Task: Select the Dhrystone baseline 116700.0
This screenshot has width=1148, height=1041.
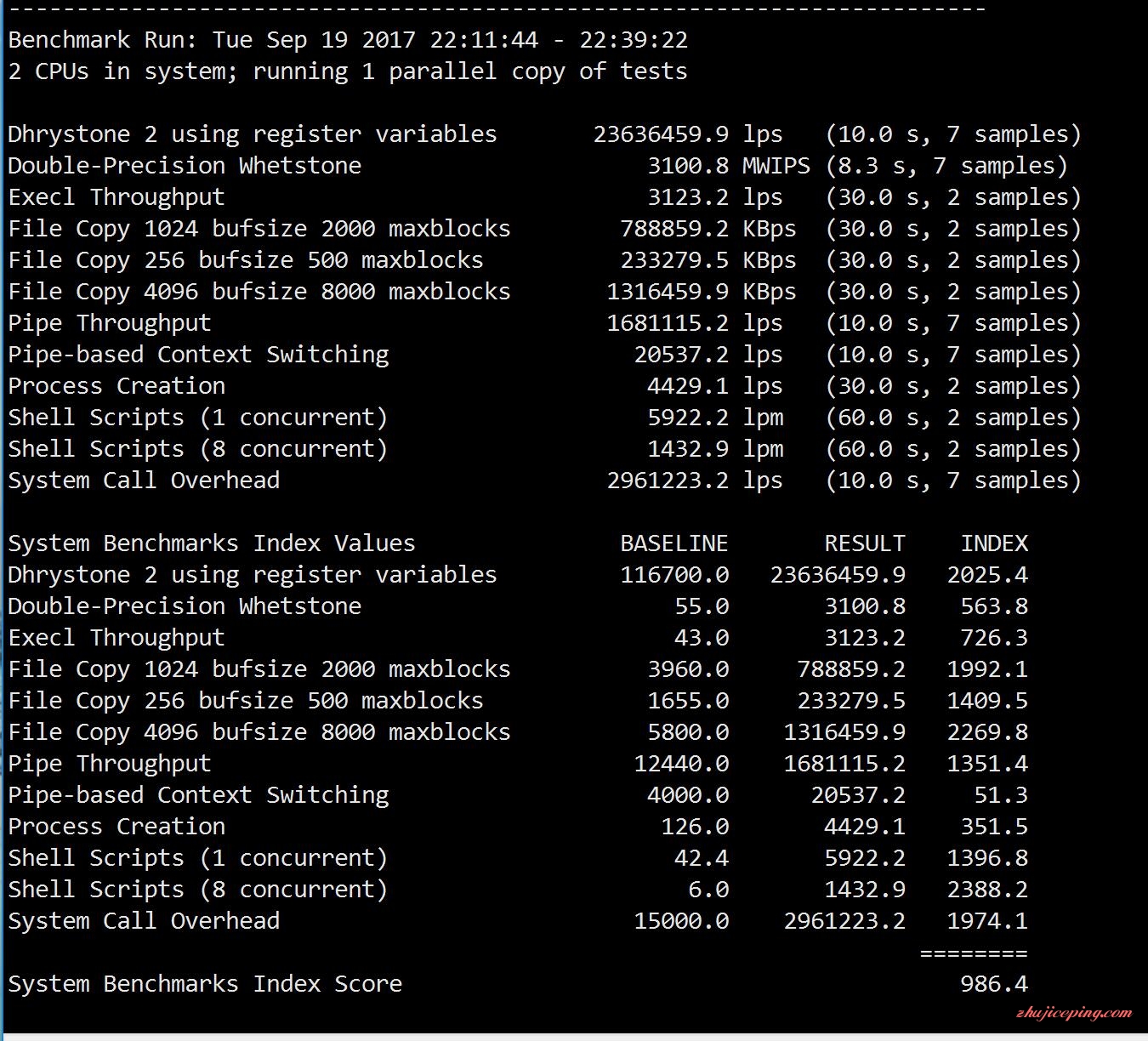Action: point(674,575)
